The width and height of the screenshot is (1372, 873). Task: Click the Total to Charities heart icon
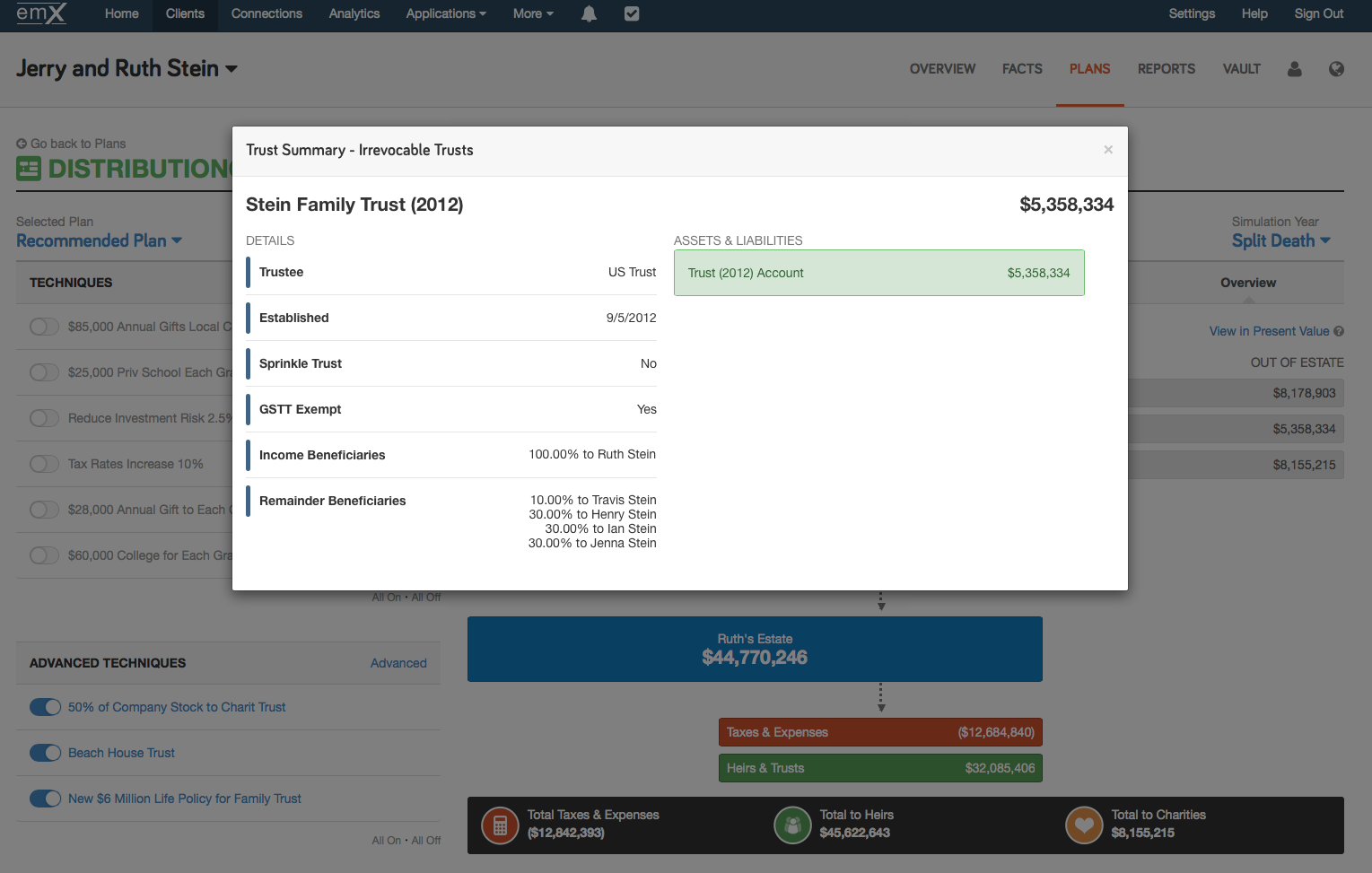pos(1084,825)
